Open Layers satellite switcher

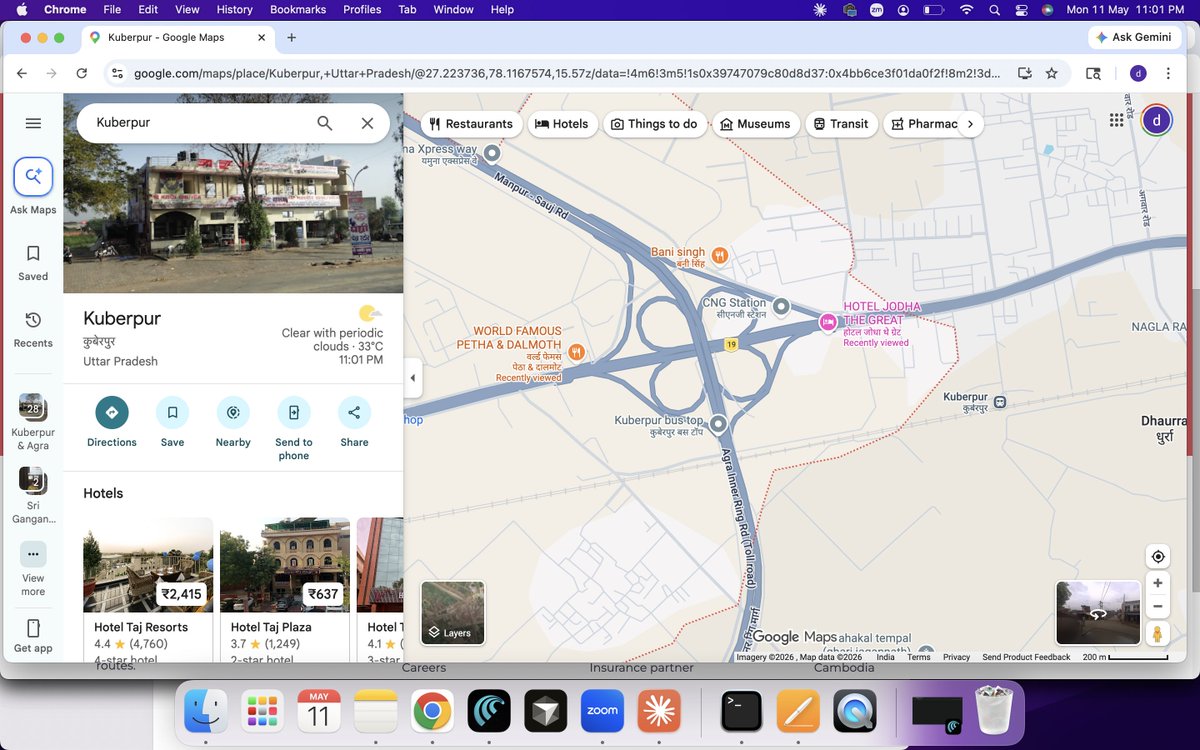[453, 612]
